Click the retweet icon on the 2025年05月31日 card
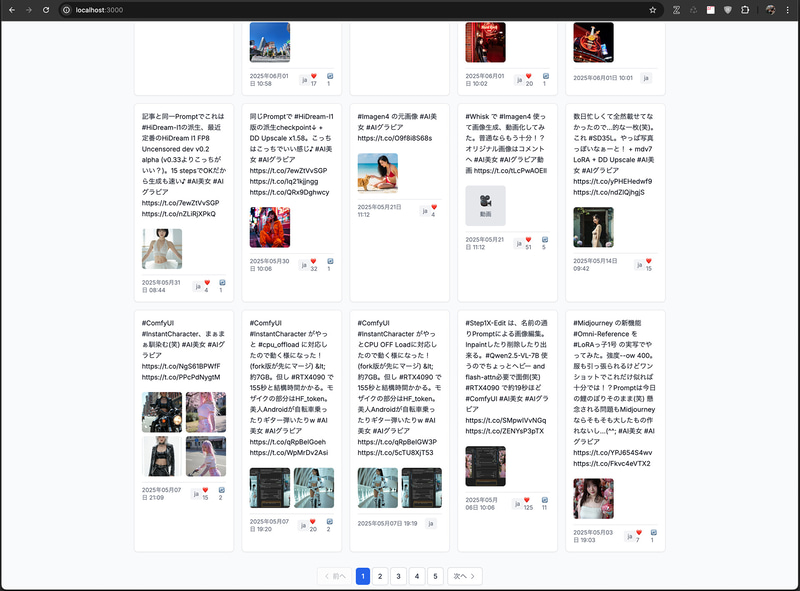Viewport: 800px width, 591px height. point(222,282)
